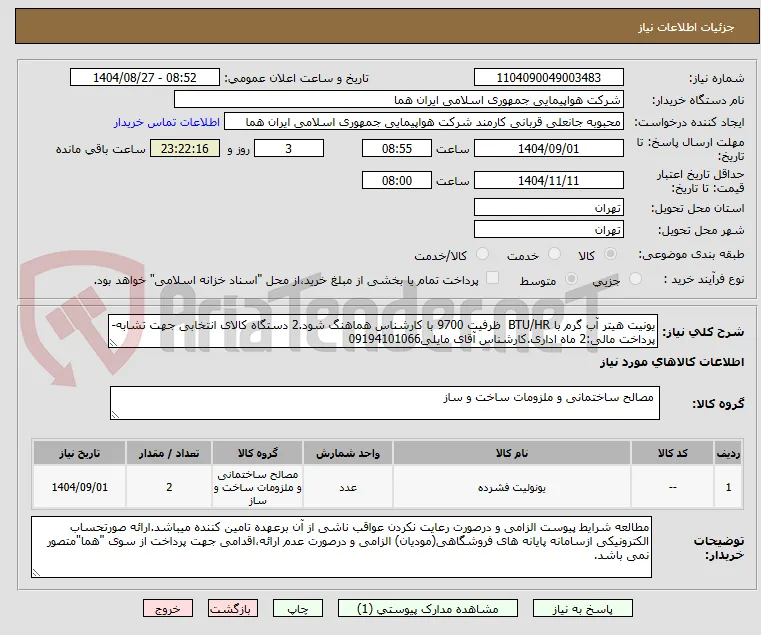Click the delivery city تهران field
761x635 pixels.
click(x=548, y=230)
